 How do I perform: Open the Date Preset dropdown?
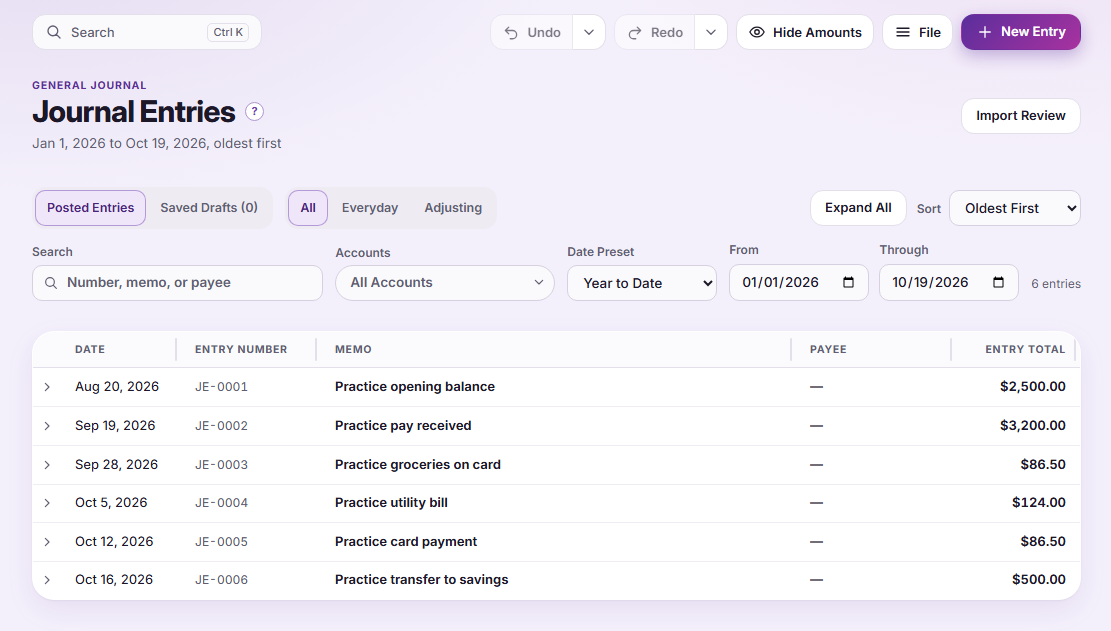(642, 283)
